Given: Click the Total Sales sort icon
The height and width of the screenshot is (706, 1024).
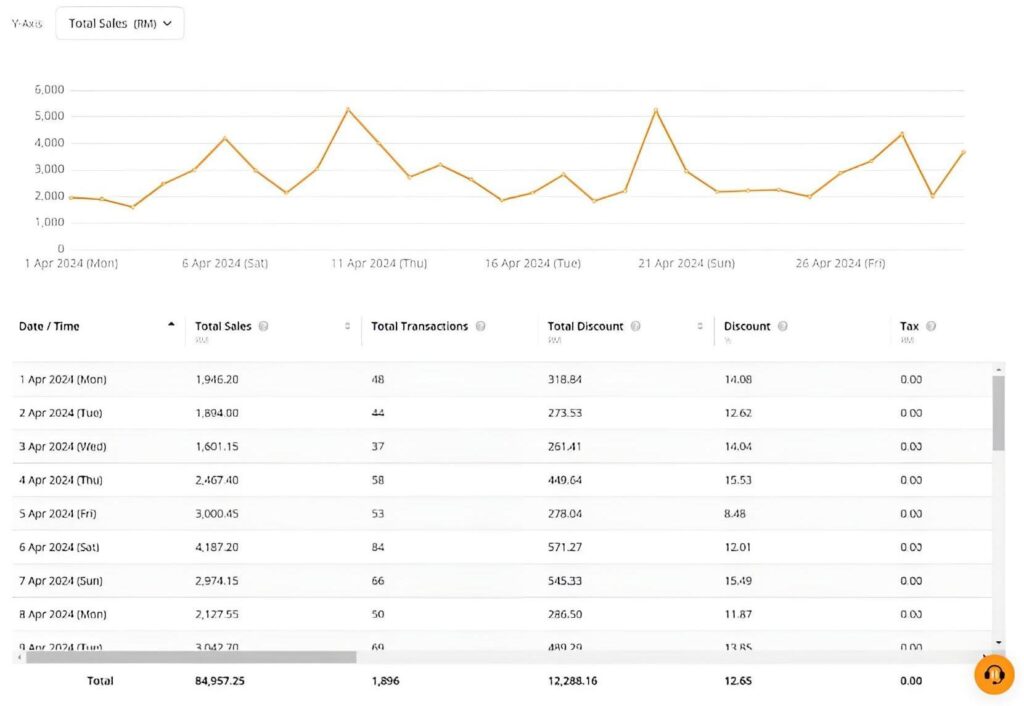Looking at the screenshot, I should pyautogui.click(x=345, y=325).
